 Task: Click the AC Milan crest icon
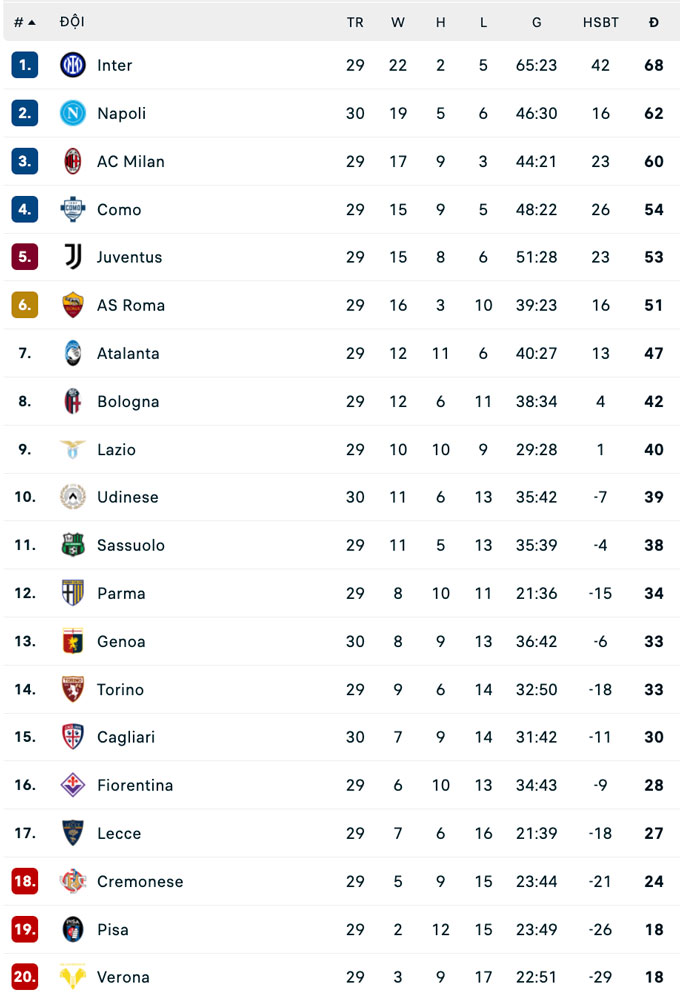pos(73,161)
